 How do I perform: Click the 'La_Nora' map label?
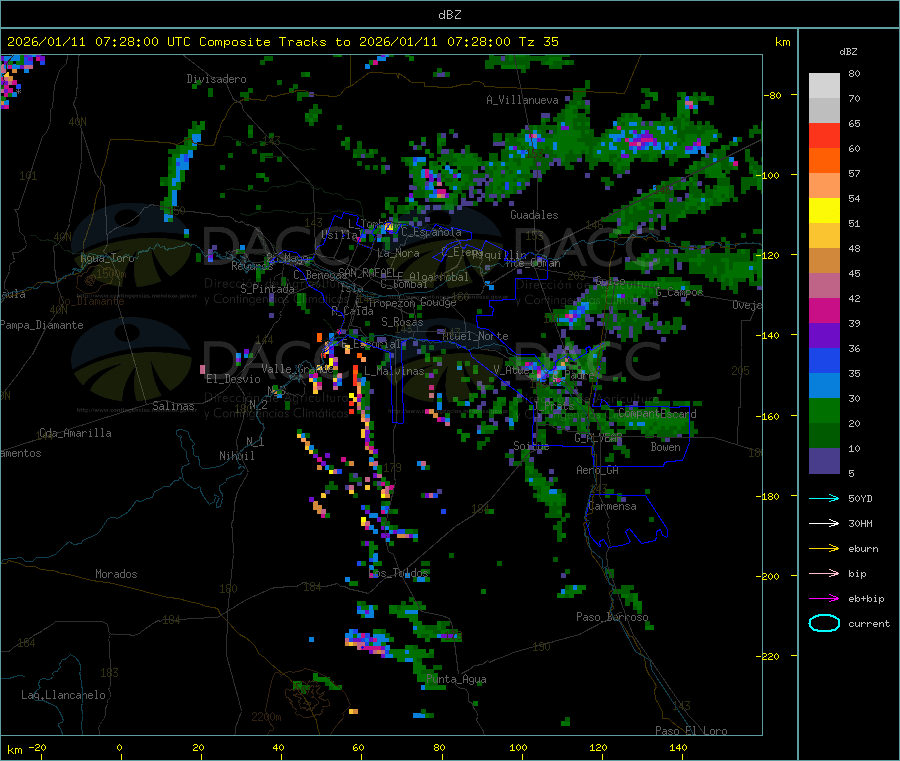click(398, 253)
